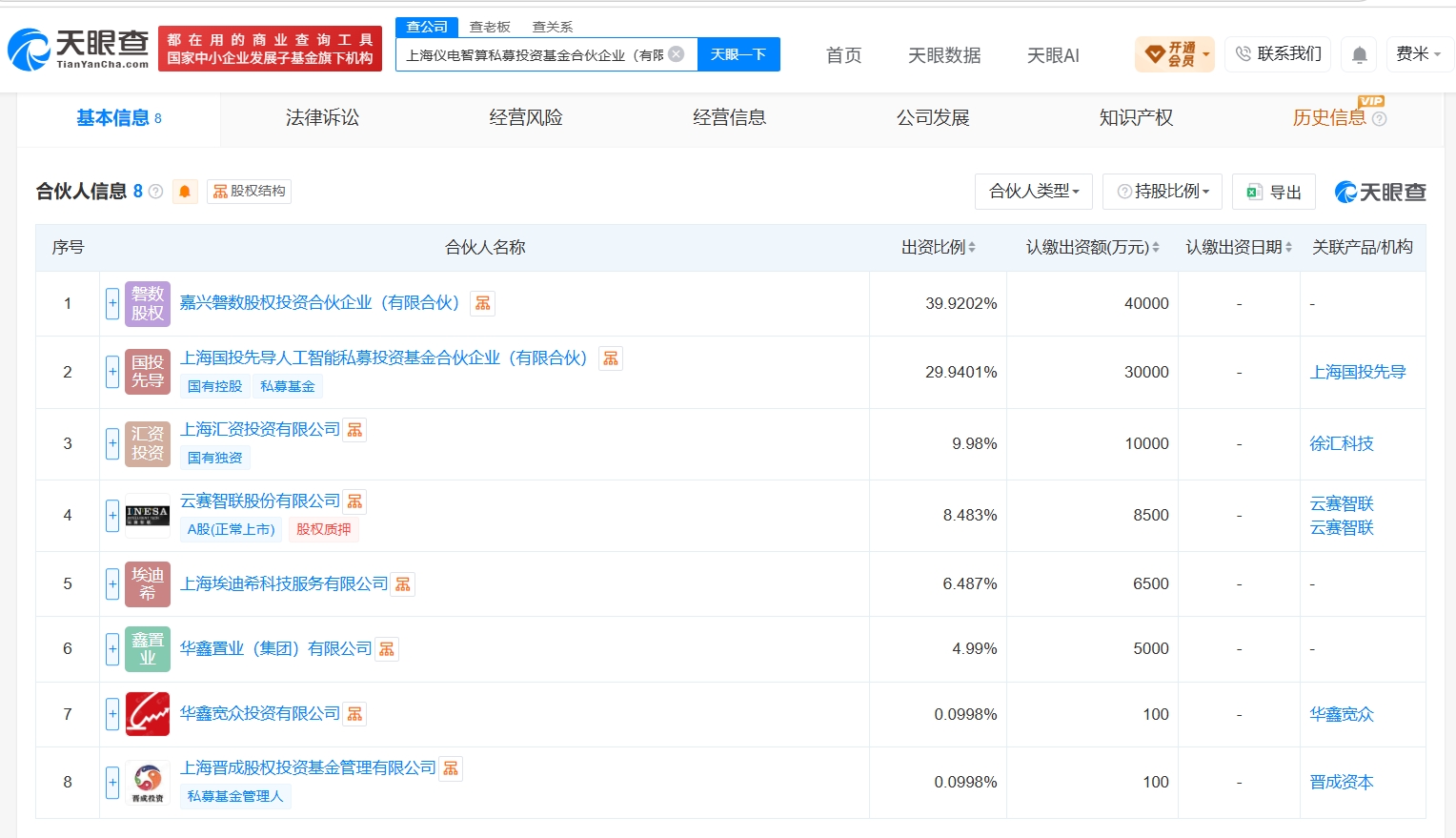Click the 股权结构 button
This screenshot has width=1456, height=838.
click(x=249, y=192)
